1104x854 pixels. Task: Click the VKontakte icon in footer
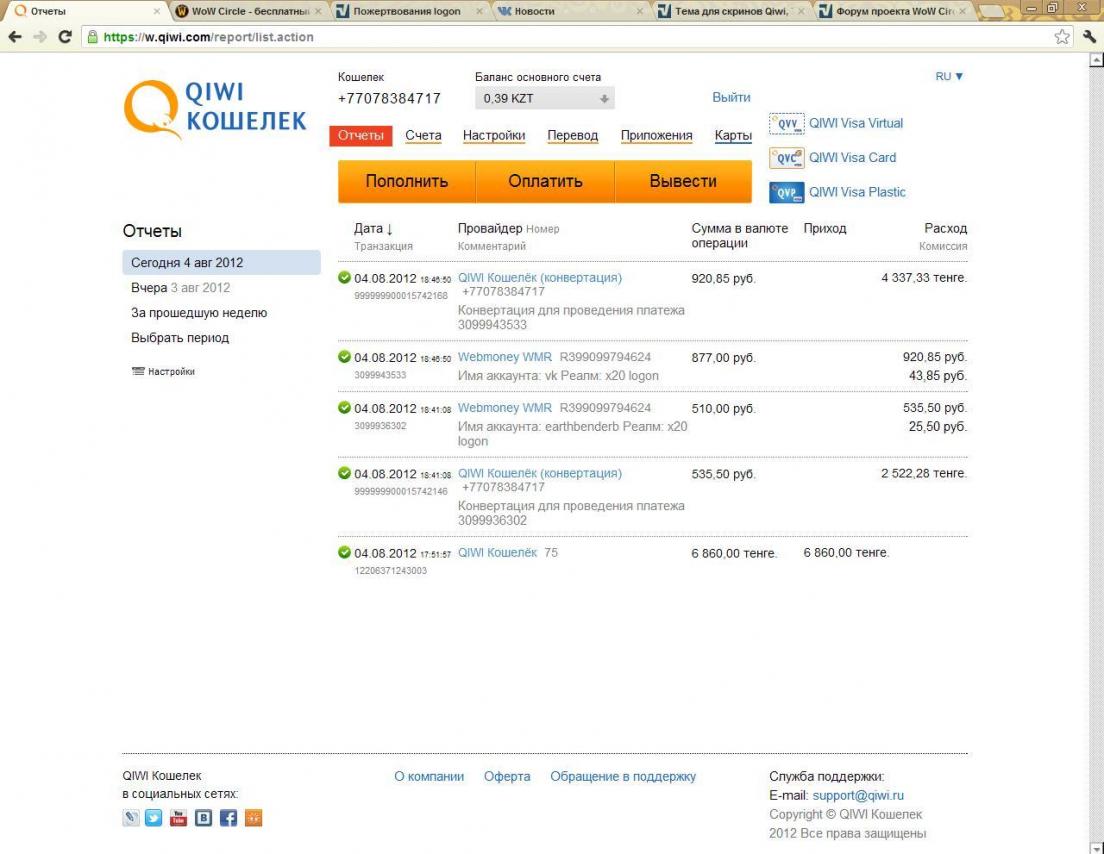pyautogui.click(x=203, y=818)
